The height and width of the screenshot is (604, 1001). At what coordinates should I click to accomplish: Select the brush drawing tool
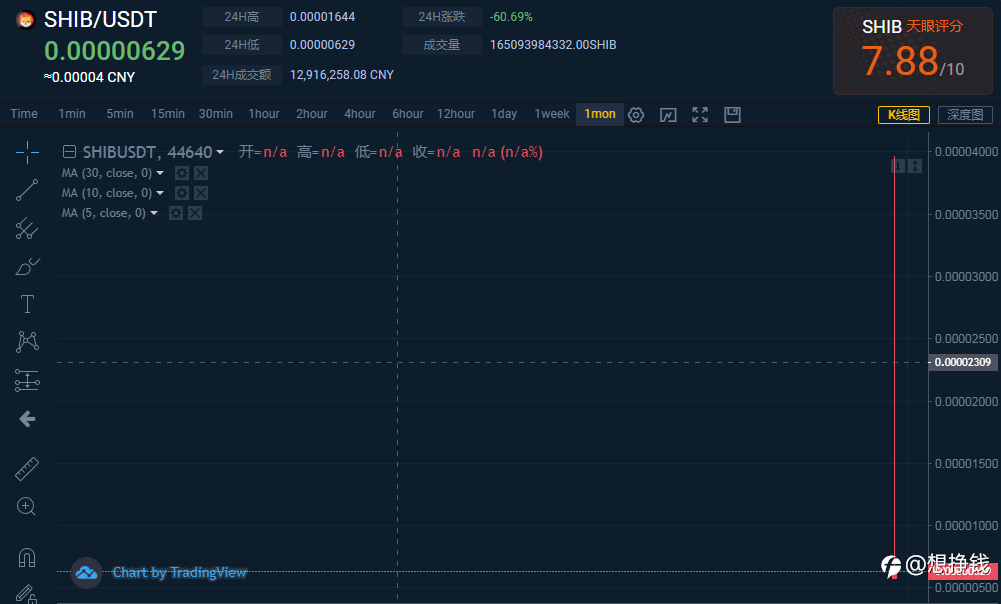[27, 266]
